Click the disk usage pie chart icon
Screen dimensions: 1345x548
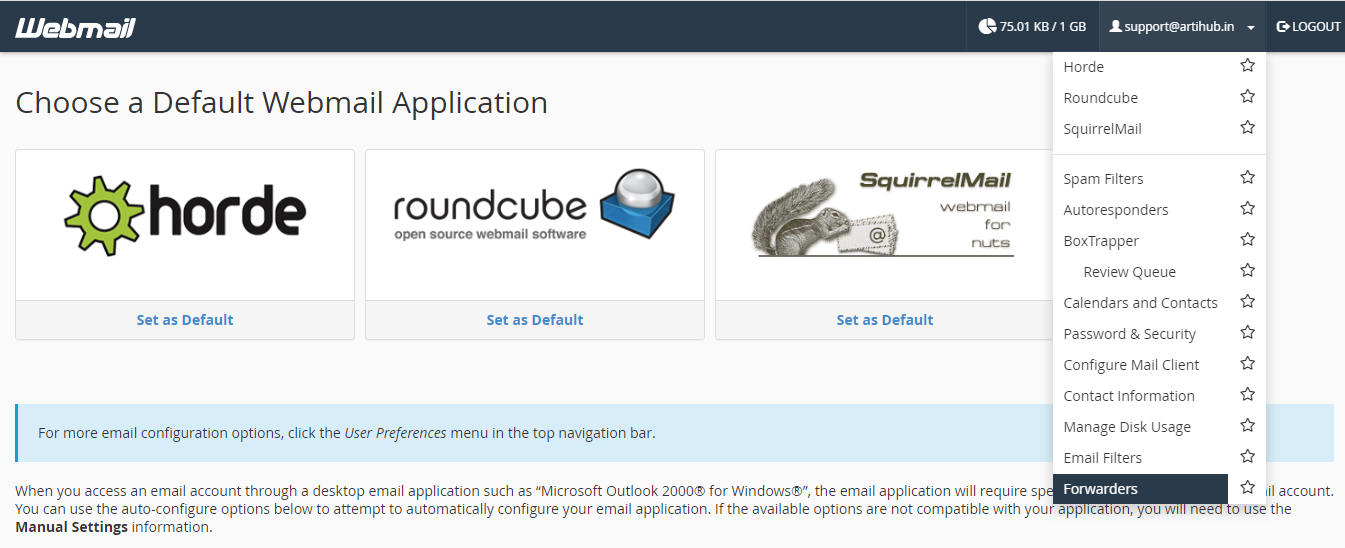(x=987, y=27)
